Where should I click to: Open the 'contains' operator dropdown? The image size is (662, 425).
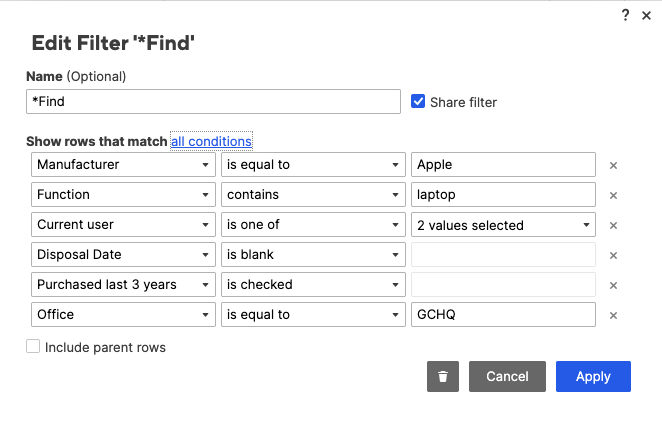(x=313, y=195)
